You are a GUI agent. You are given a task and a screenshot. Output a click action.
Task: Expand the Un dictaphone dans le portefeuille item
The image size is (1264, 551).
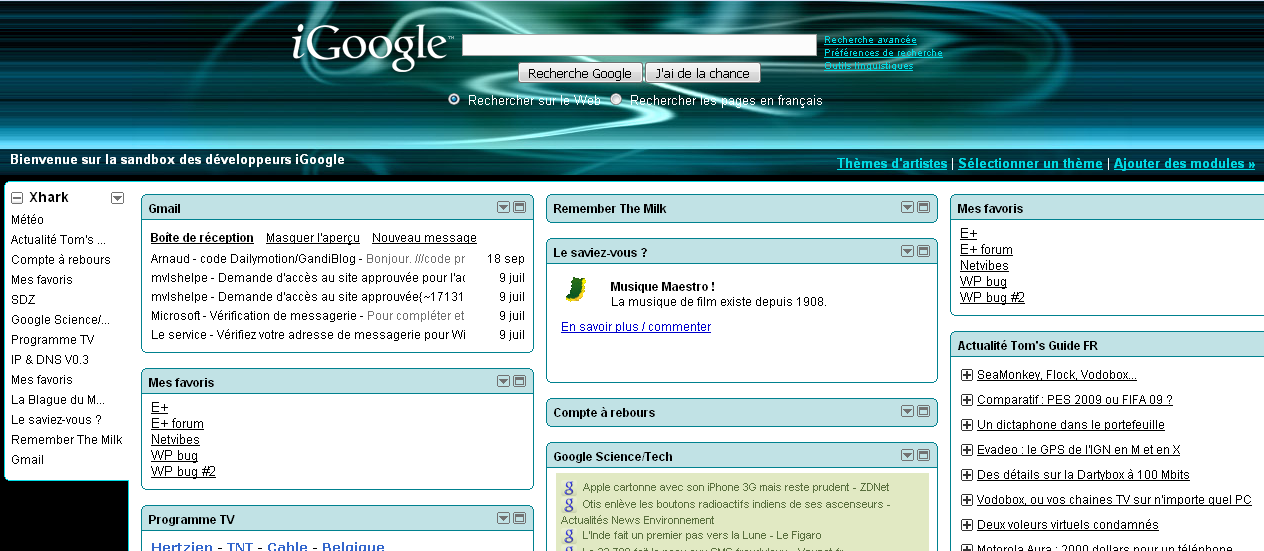[967, 425]
